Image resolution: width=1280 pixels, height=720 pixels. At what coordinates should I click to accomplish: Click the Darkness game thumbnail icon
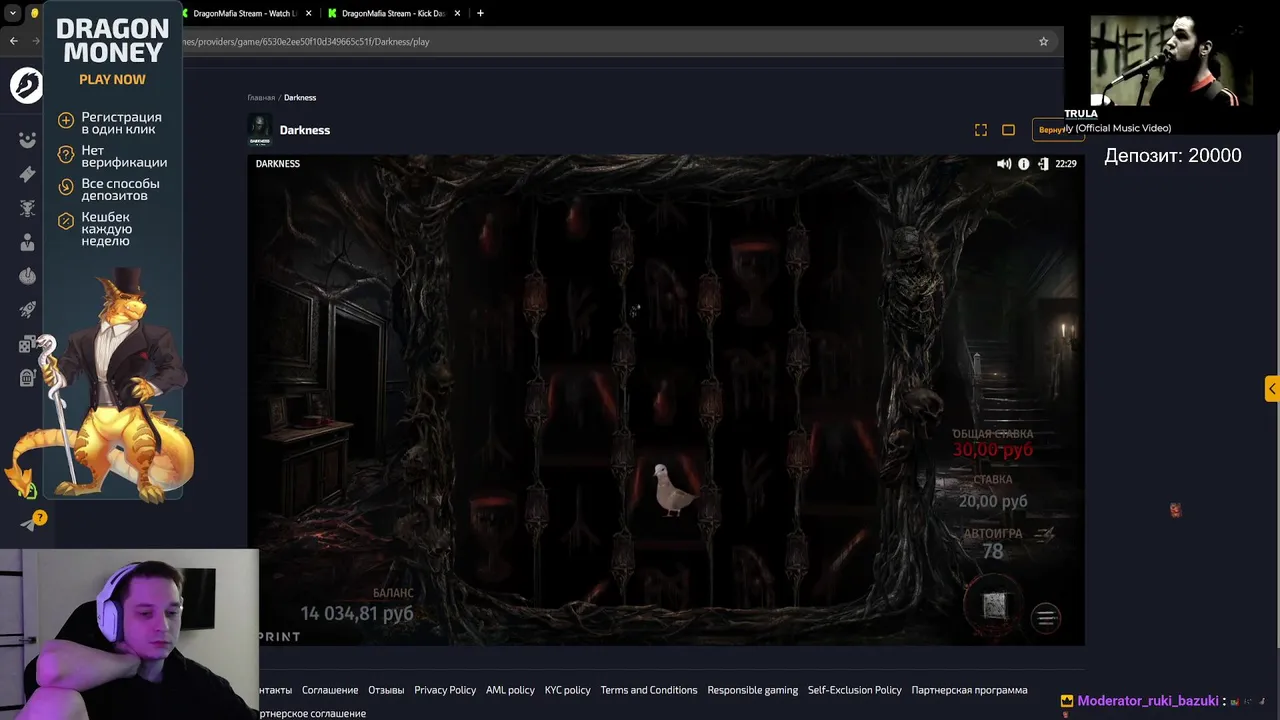pos(260,130)
